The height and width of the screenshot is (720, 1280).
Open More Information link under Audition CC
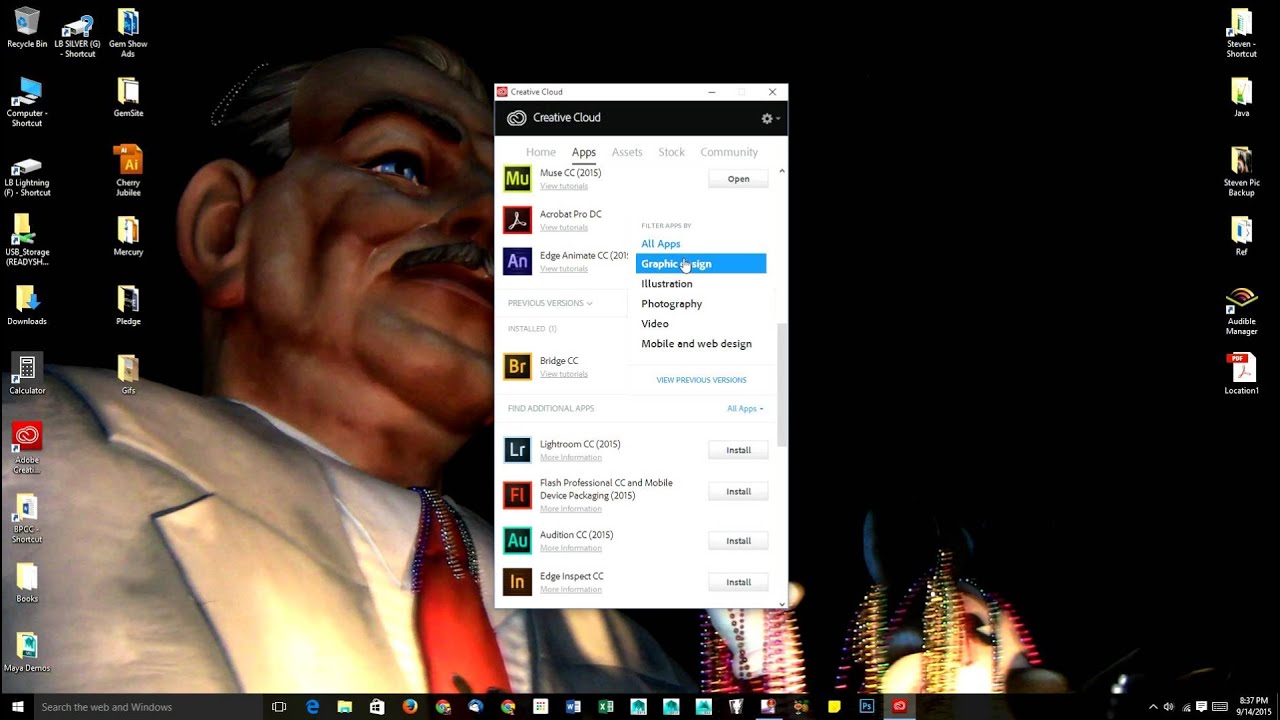point(571,548)
